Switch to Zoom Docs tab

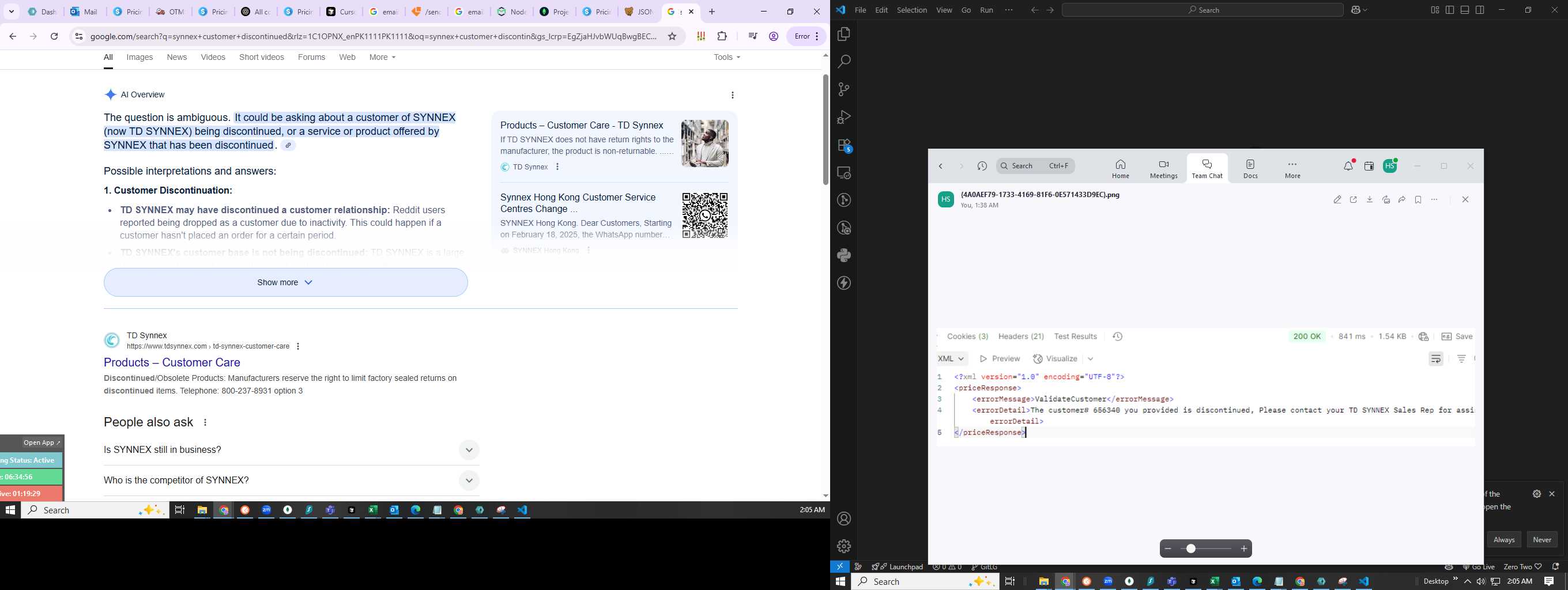click(1250, 169)
